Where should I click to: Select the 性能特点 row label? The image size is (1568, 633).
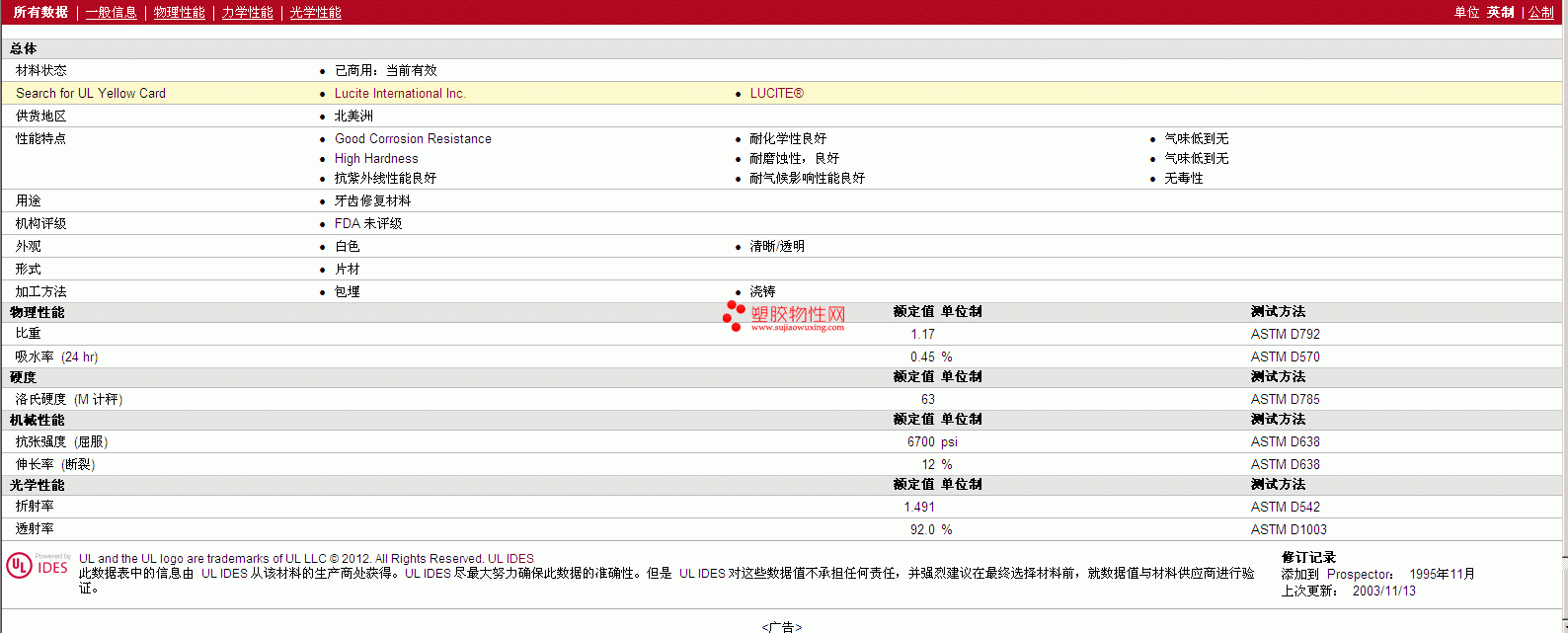pos(41,138)
